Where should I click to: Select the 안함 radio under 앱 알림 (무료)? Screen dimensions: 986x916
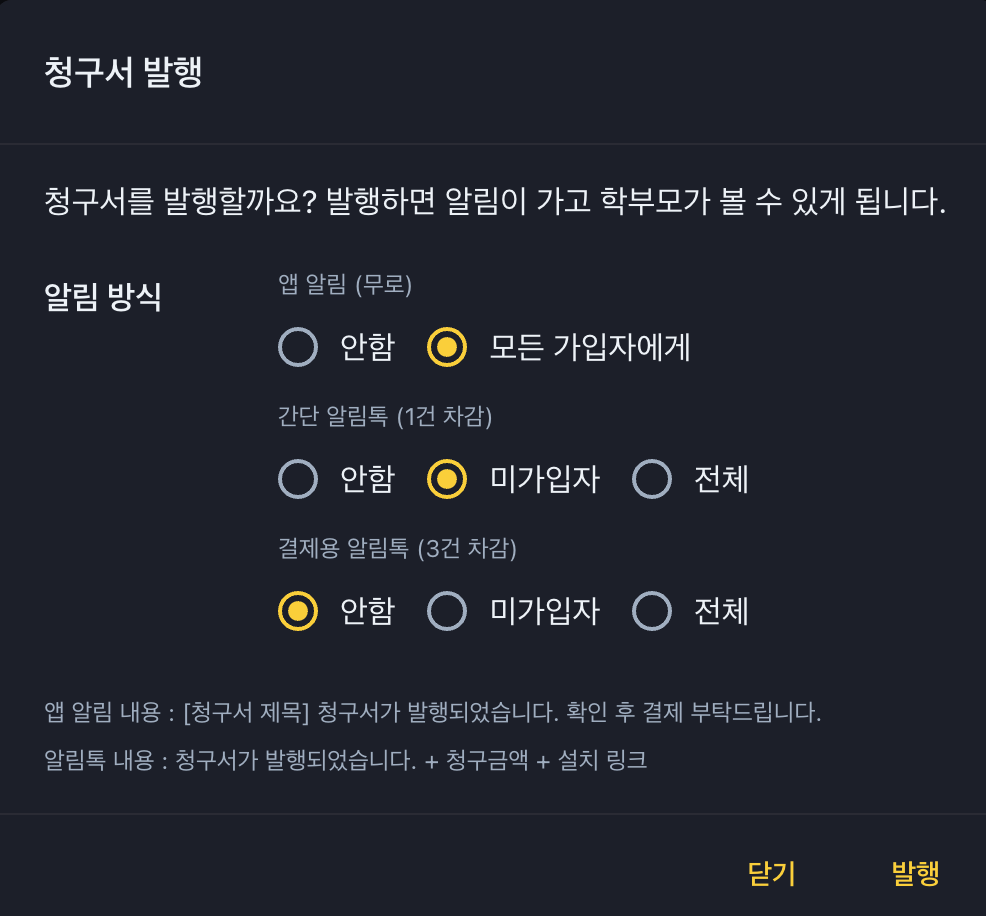pyautogui.click(x=298, y=348)
